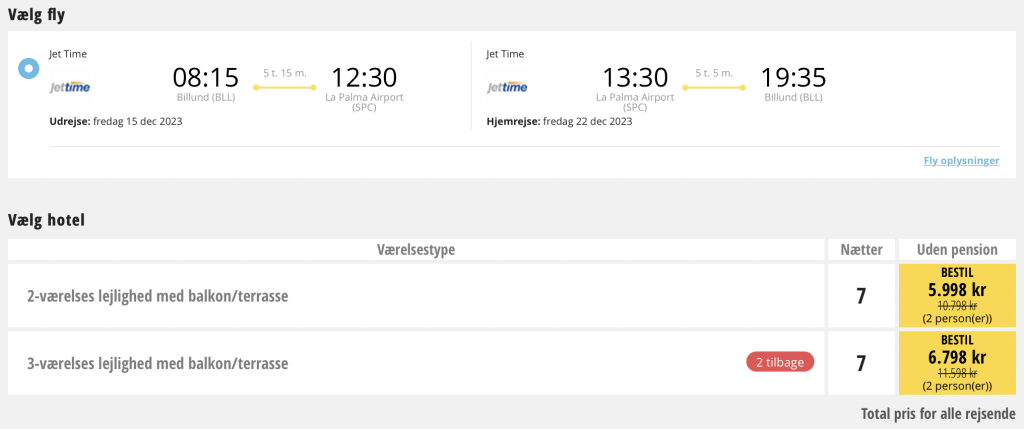1024x429 pixels.
Task: Select the Jet Time flight radio button
Action: (x=29, y=69)
